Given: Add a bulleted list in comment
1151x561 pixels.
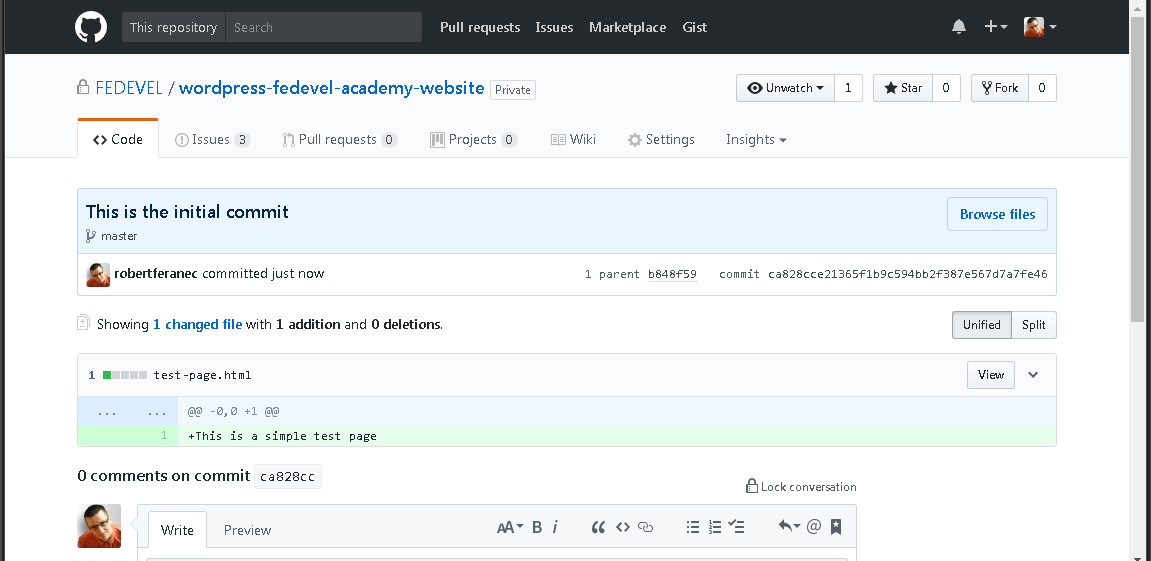Looking at the screenshot, I should click(x=692, y=527).
